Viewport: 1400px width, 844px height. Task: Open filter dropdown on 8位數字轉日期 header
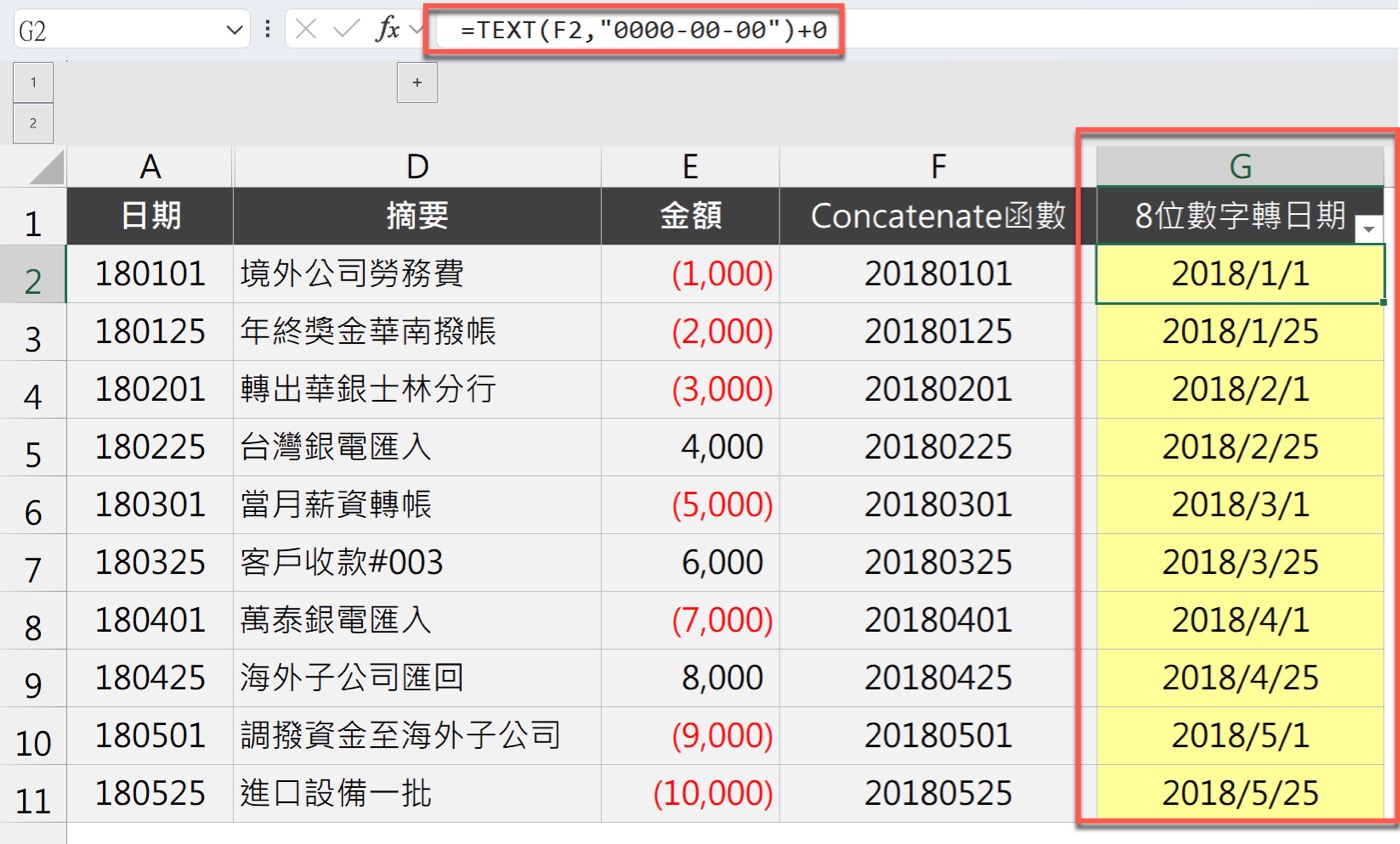click(x=1369, y=230)
